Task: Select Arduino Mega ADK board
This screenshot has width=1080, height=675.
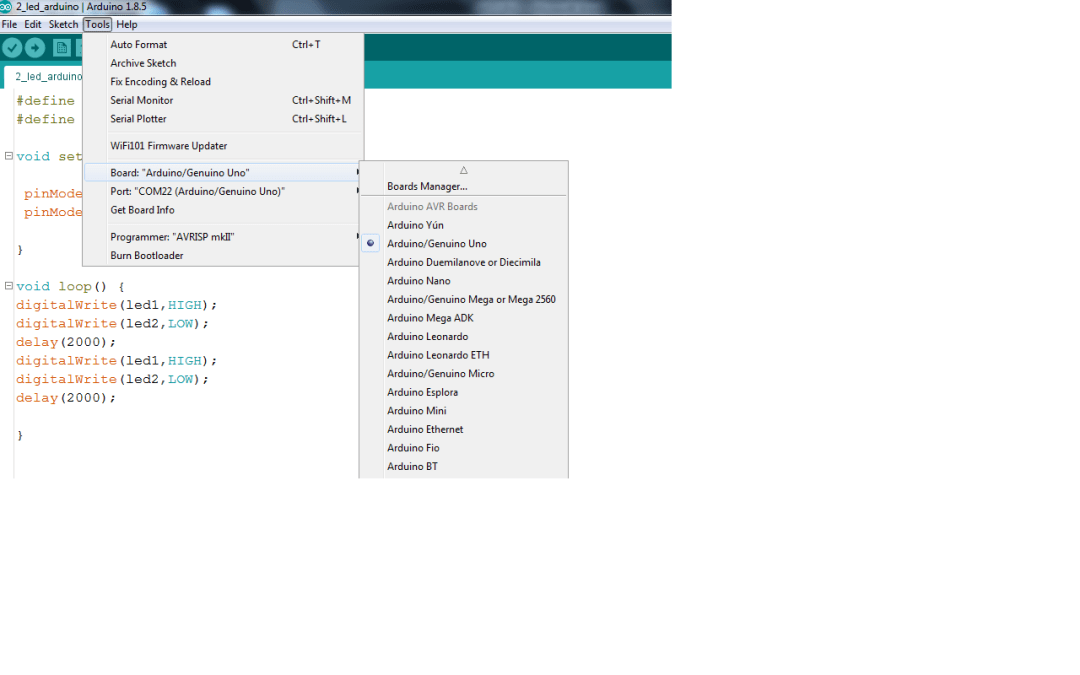Action: coord(464,318)
